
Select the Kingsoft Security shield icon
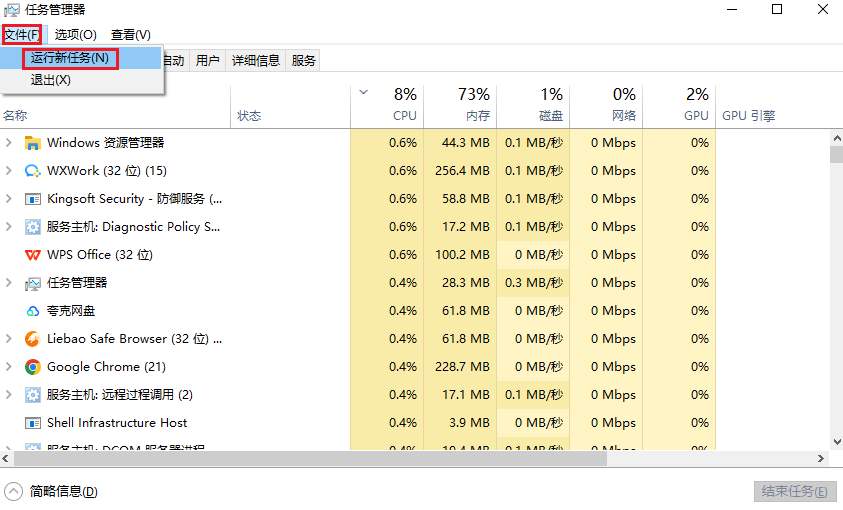click(32, 199)
